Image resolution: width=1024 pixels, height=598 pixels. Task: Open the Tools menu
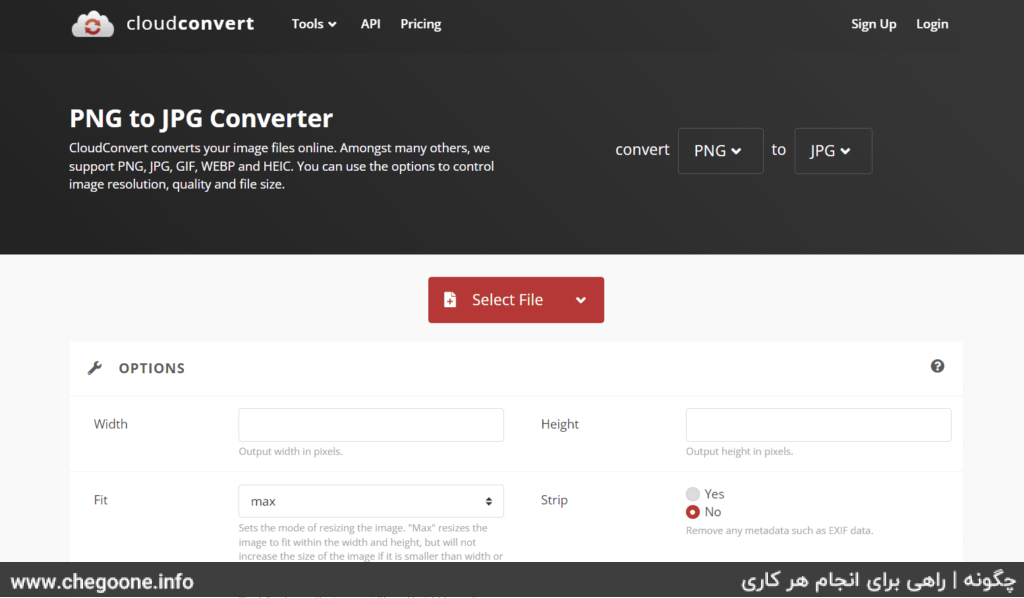[314, 24]
